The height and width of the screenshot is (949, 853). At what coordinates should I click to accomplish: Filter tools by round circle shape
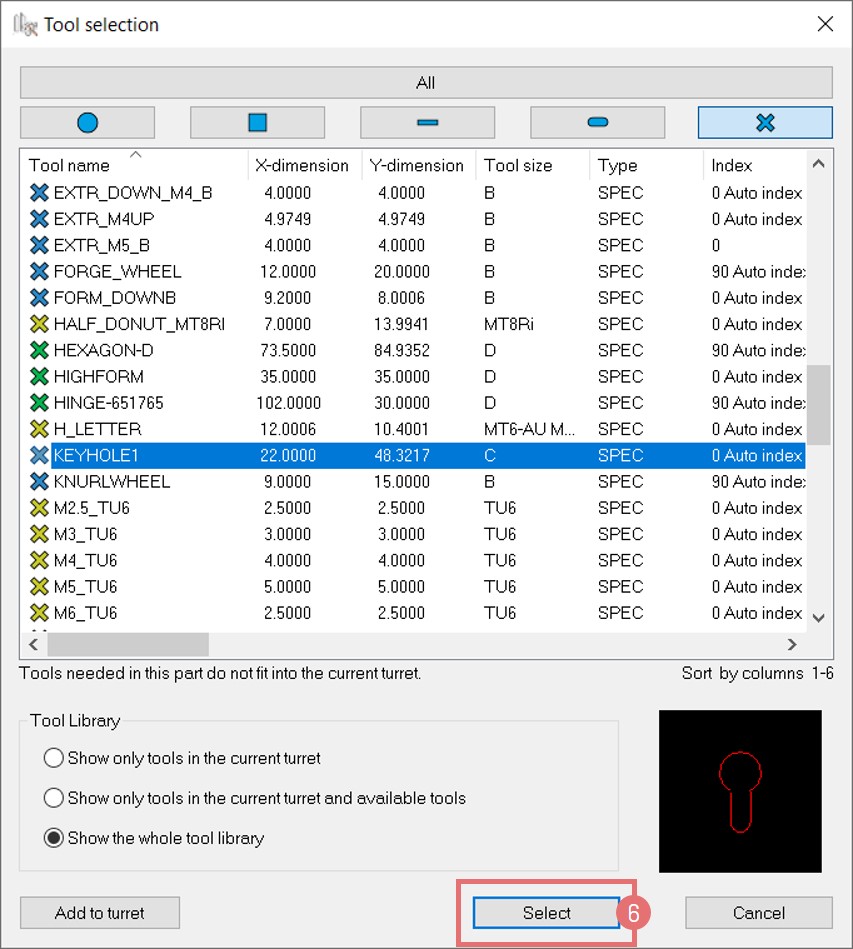tap(87, 122)
